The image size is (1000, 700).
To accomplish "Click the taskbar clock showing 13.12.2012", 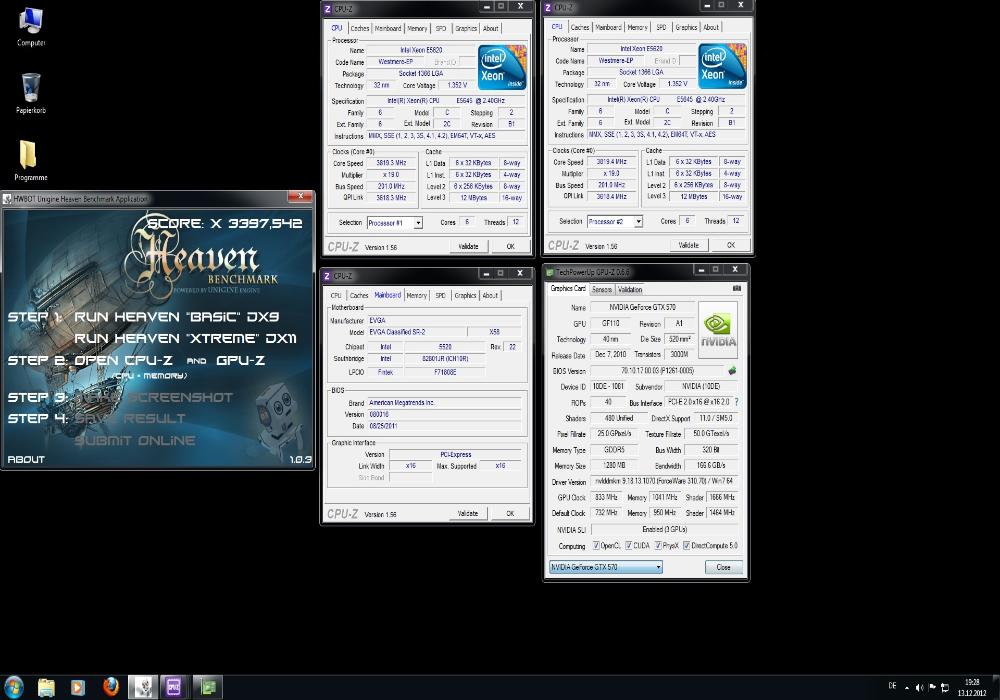I will pos(971,687).
